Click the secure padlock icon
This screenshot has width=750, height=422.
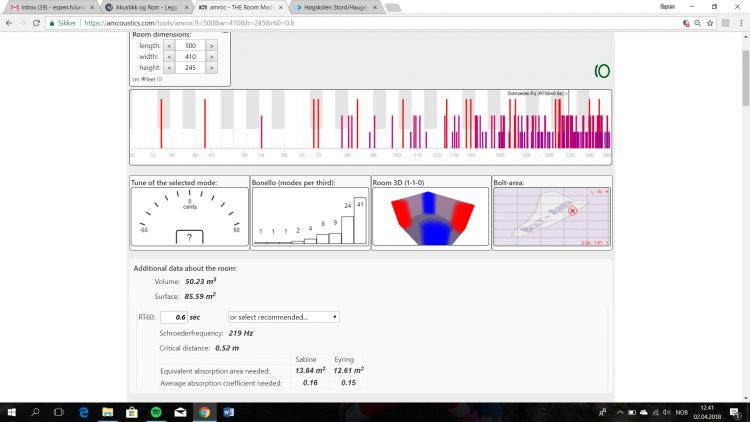[52, 23]
